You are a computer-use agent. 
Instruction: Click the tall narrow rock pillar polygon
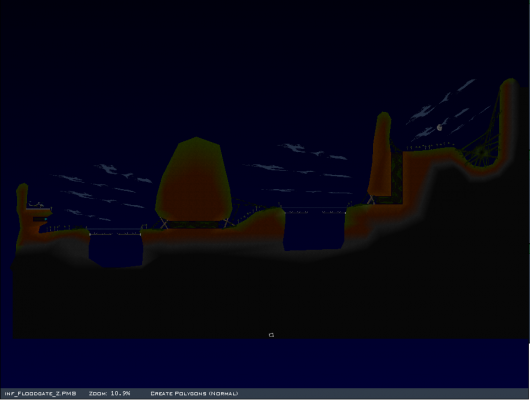(380, 154)
